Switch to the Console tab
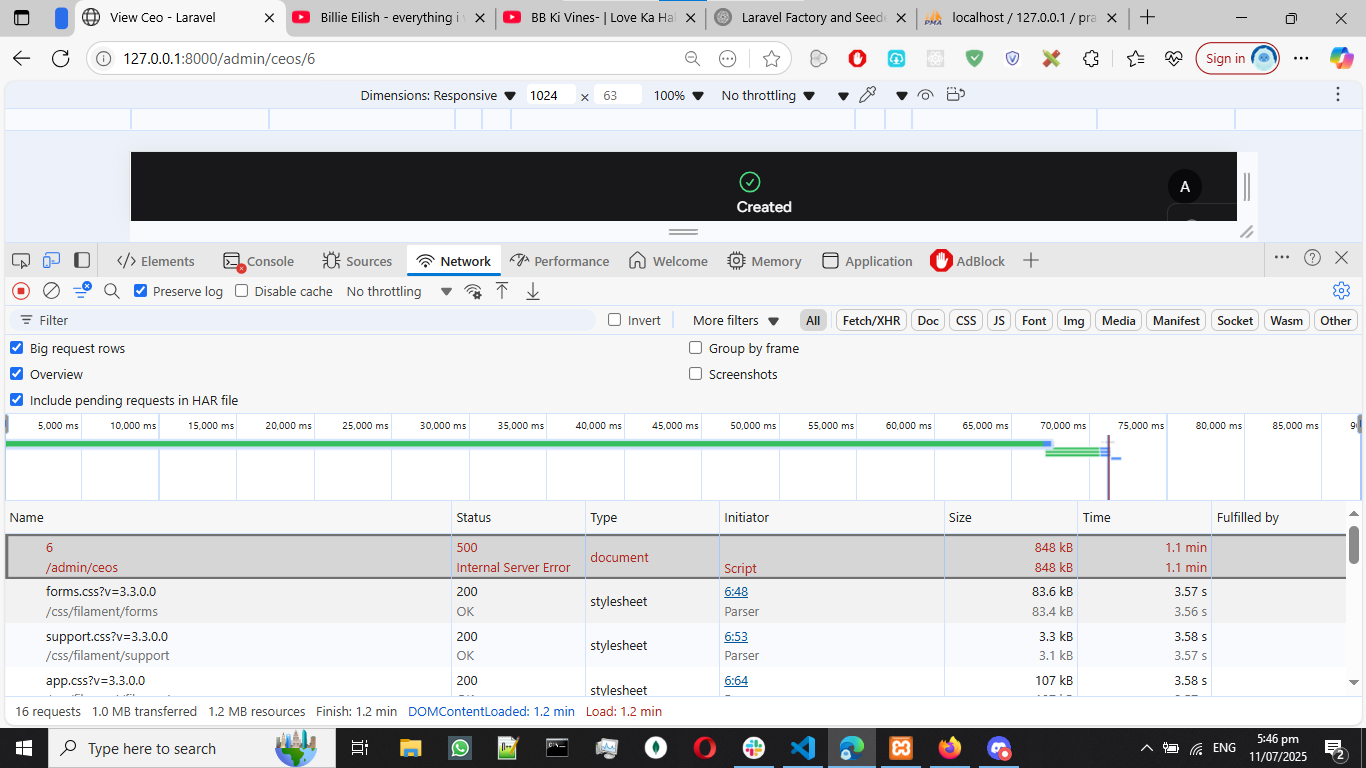Screen dimensions: 1366x768 click(259, 261)
